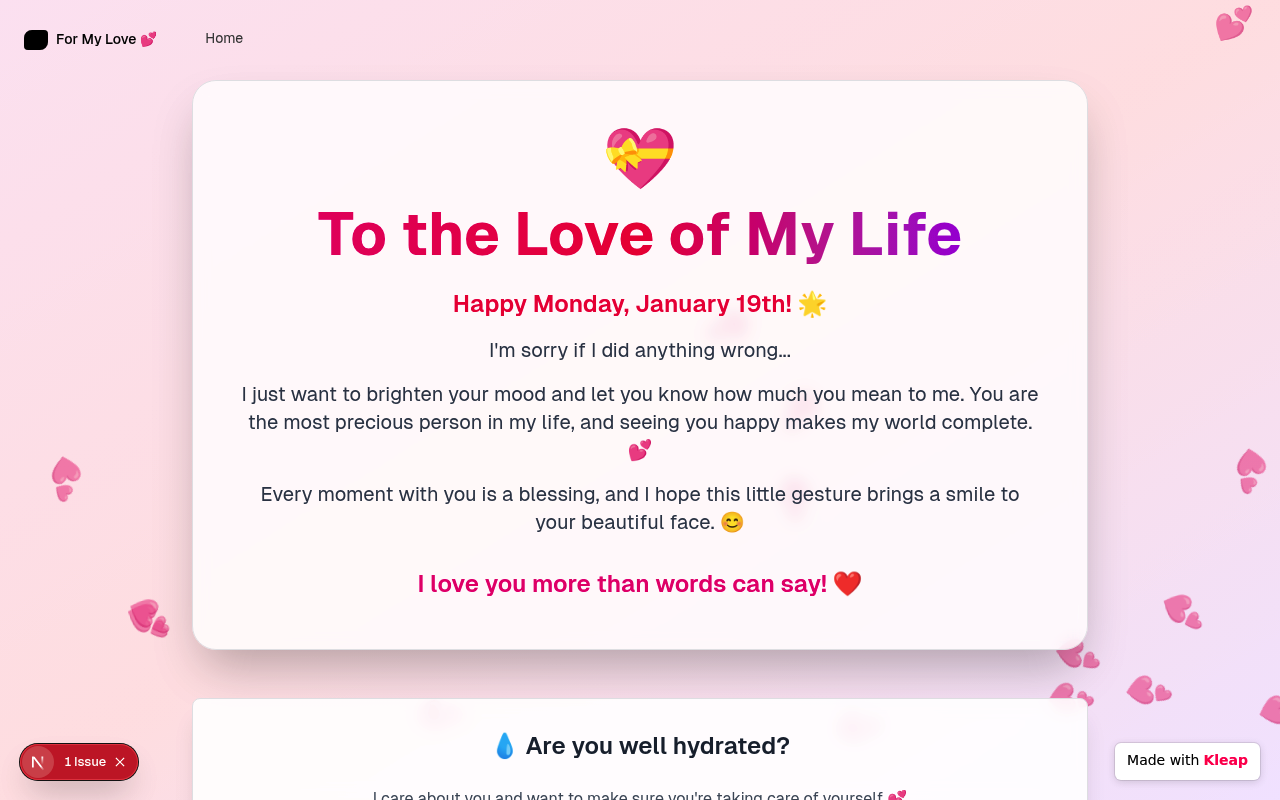Image resolution: width=1280 pixels, height=800 pixels.
Task: Click the glowing star emoji beside the date
Action: 812,304
